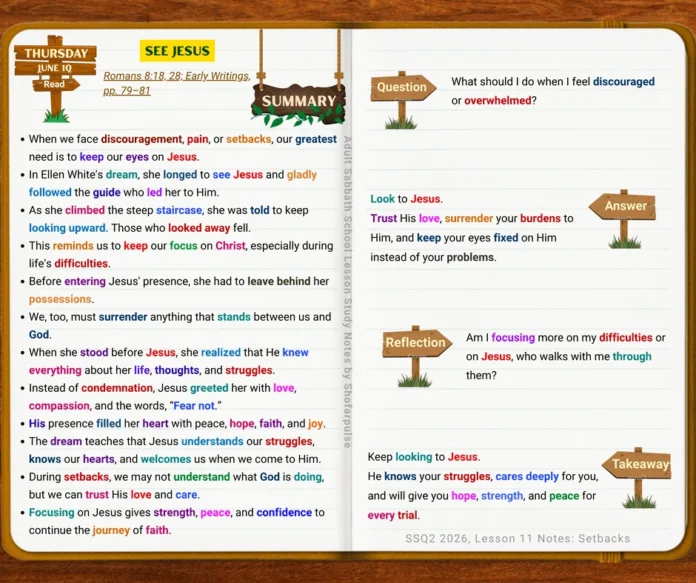Screen dimensions: 696x583
Task: Click the Thursday June 10 wooden signpost
Action: click(55, 78)
